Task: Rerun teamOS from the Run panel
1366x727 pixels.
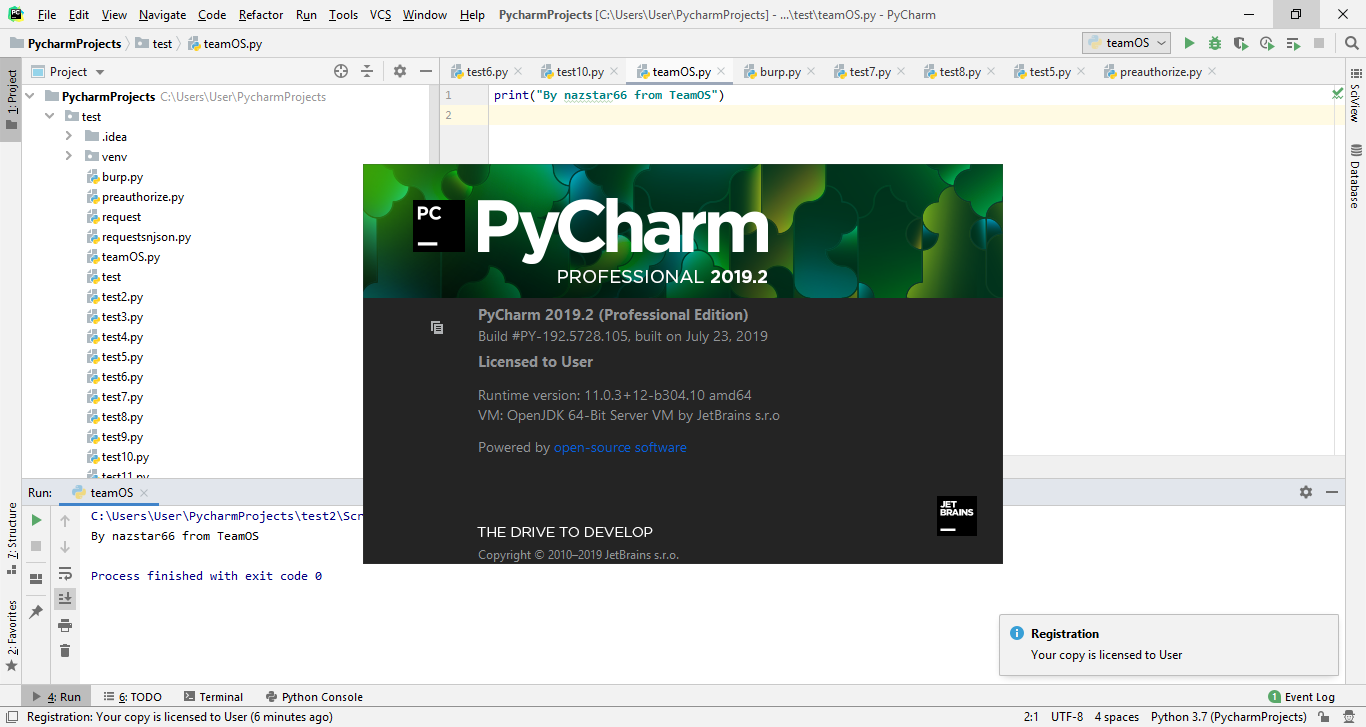Action: point(36,520)
